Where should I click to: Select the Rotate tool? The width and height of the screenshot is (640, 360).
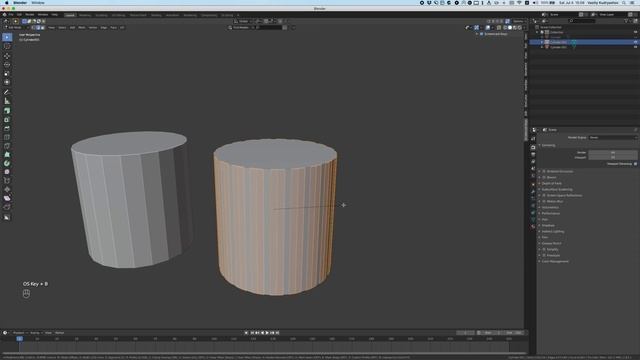(x=7, y=64)
